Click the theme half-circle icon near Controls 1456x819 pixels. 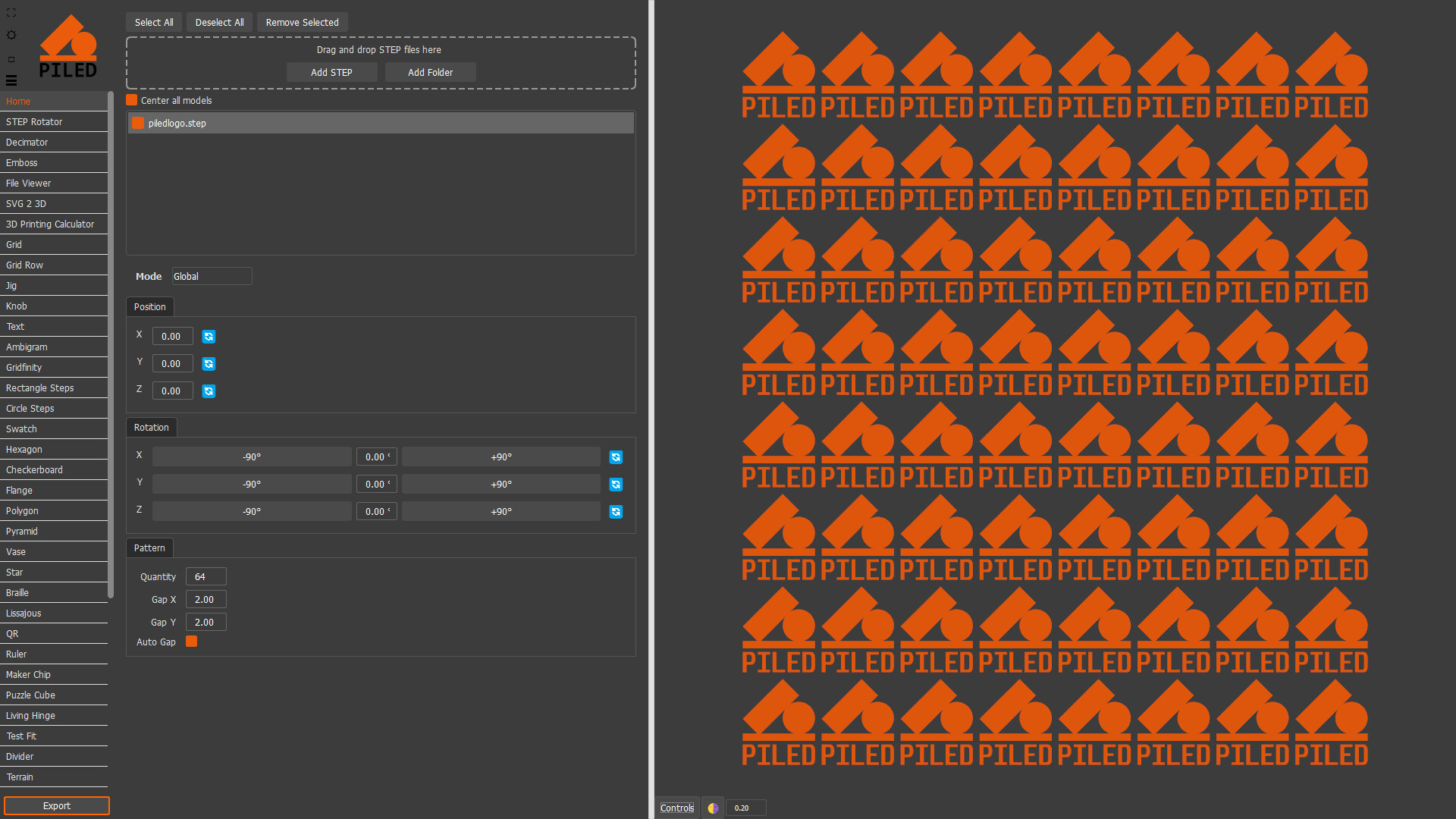click(712, 808)
